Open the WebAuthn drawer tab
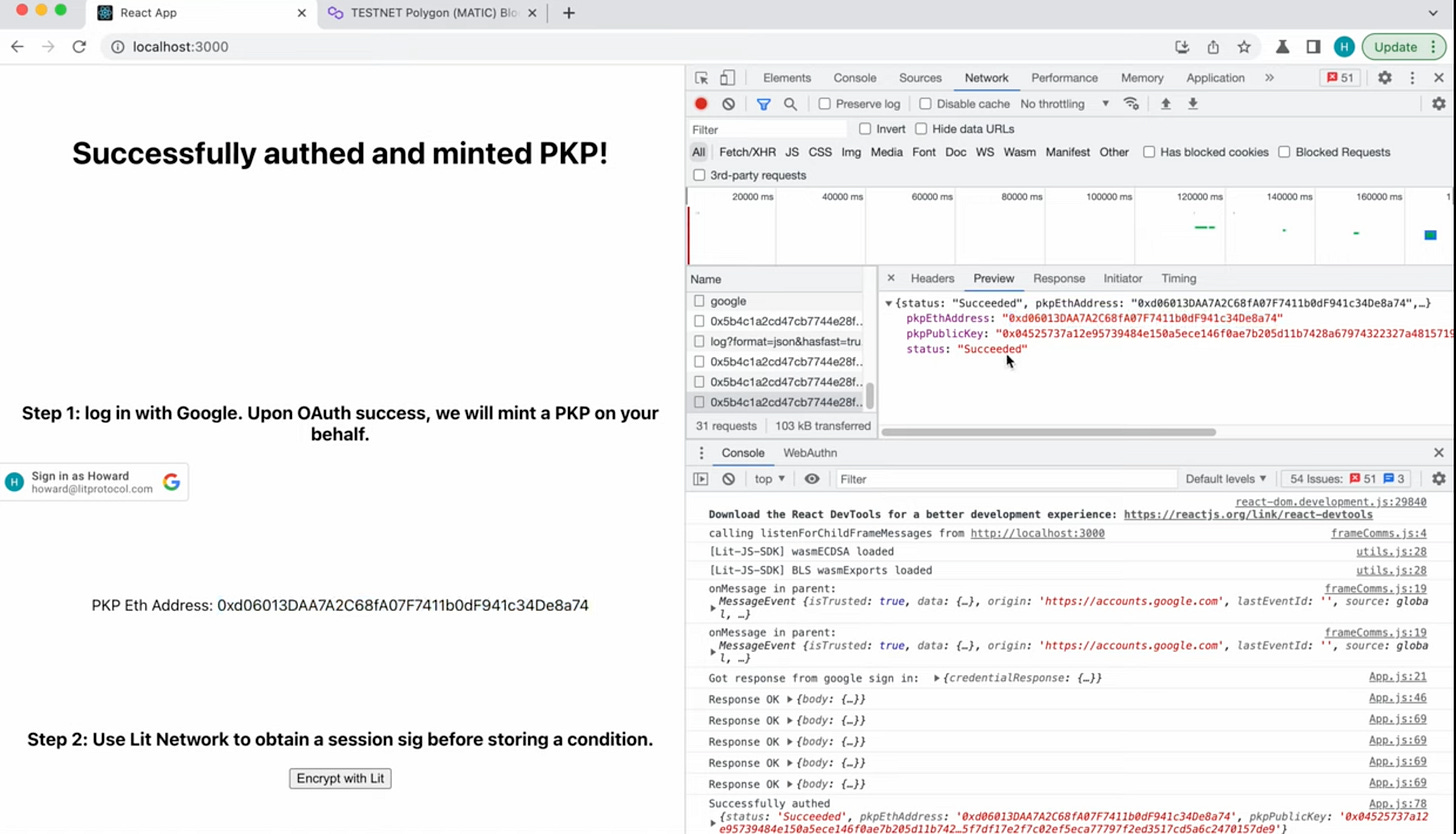 (810, 453)
